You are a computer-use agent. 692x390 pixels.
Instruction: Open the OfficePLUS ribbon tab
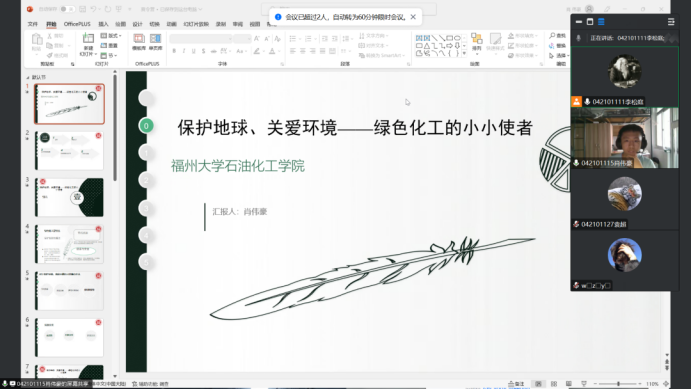tap(77, 24)
